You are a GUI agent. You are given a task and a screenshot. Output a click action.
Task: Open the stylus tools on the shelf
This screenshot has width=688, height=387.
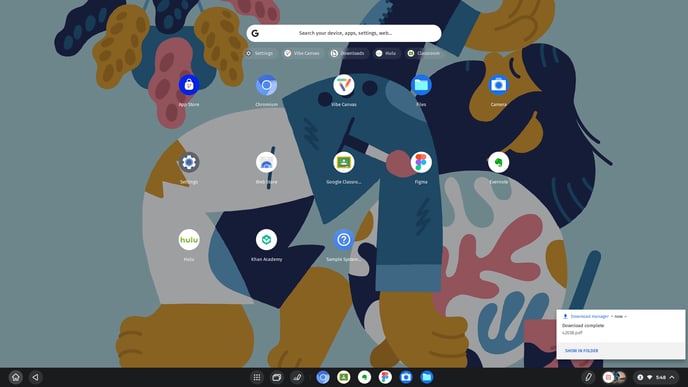click(x=588, y=377)
